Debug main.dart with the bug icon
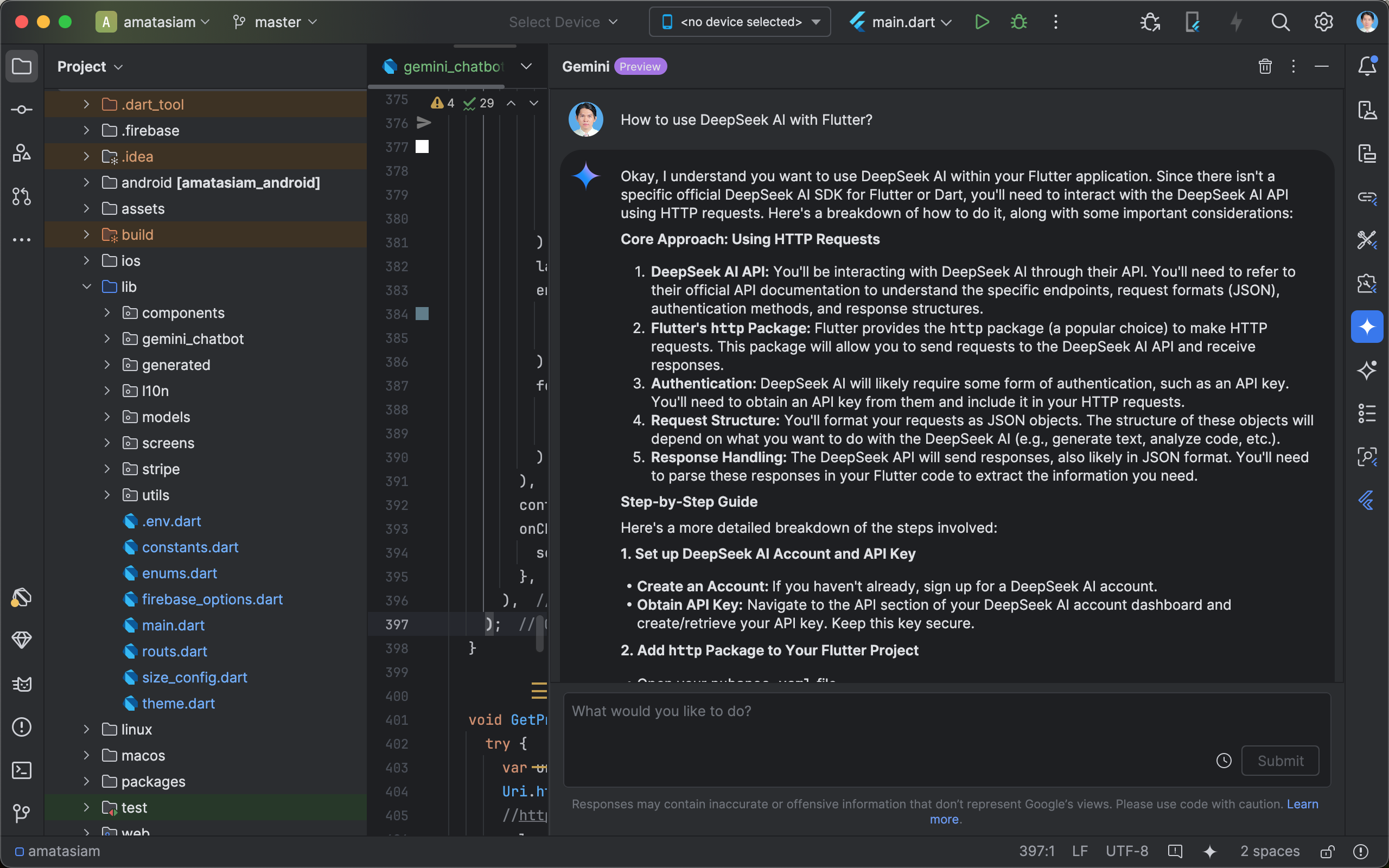 click(1019, 22)
